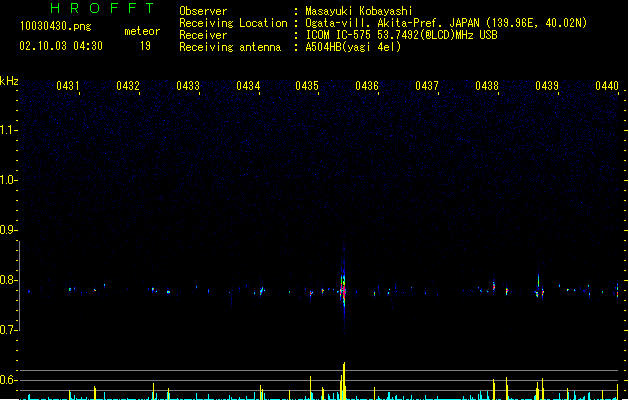
Task: Click the 0.9 kHz axis label
Action: coord(8,230)
